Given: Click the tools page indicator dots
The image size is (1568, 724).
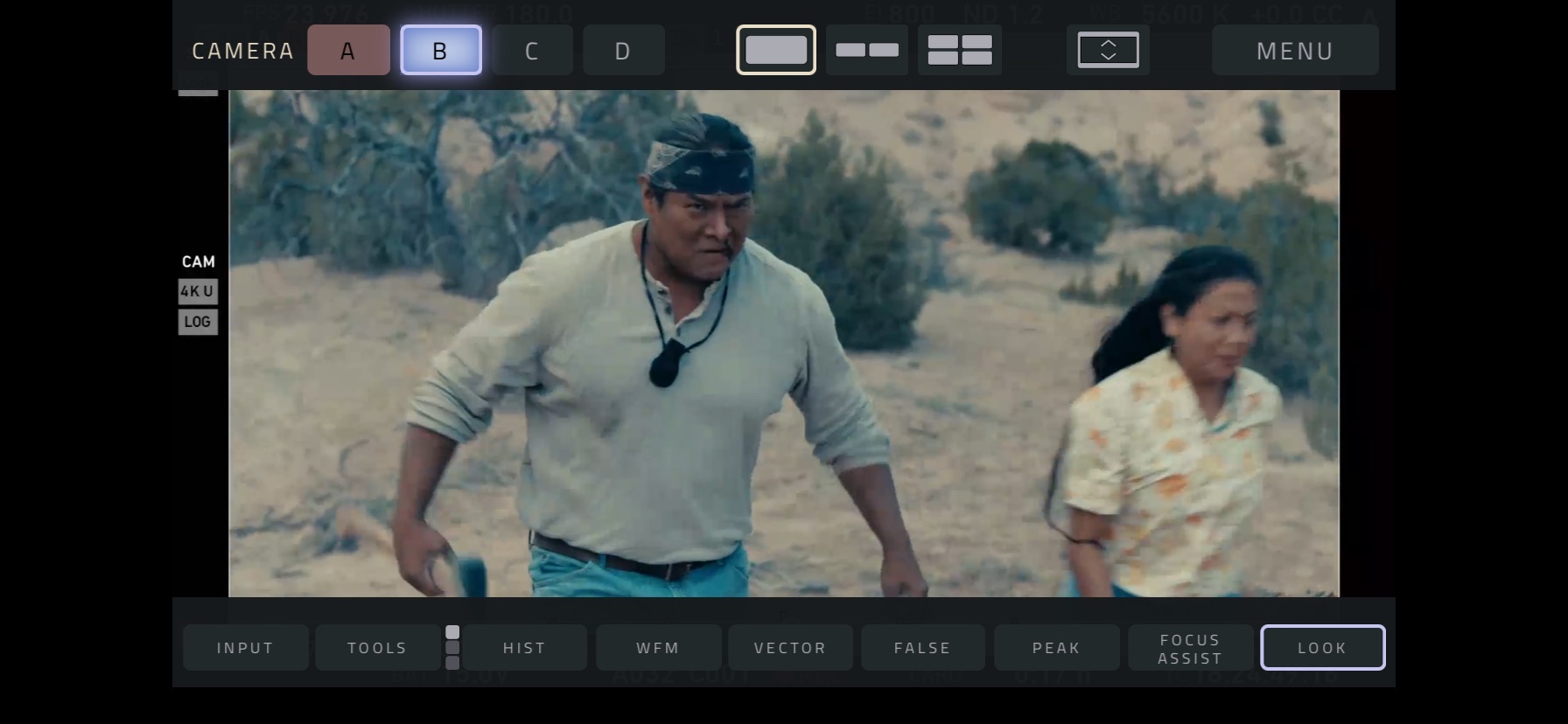Looking at the screenshot, I should [452, 647].
